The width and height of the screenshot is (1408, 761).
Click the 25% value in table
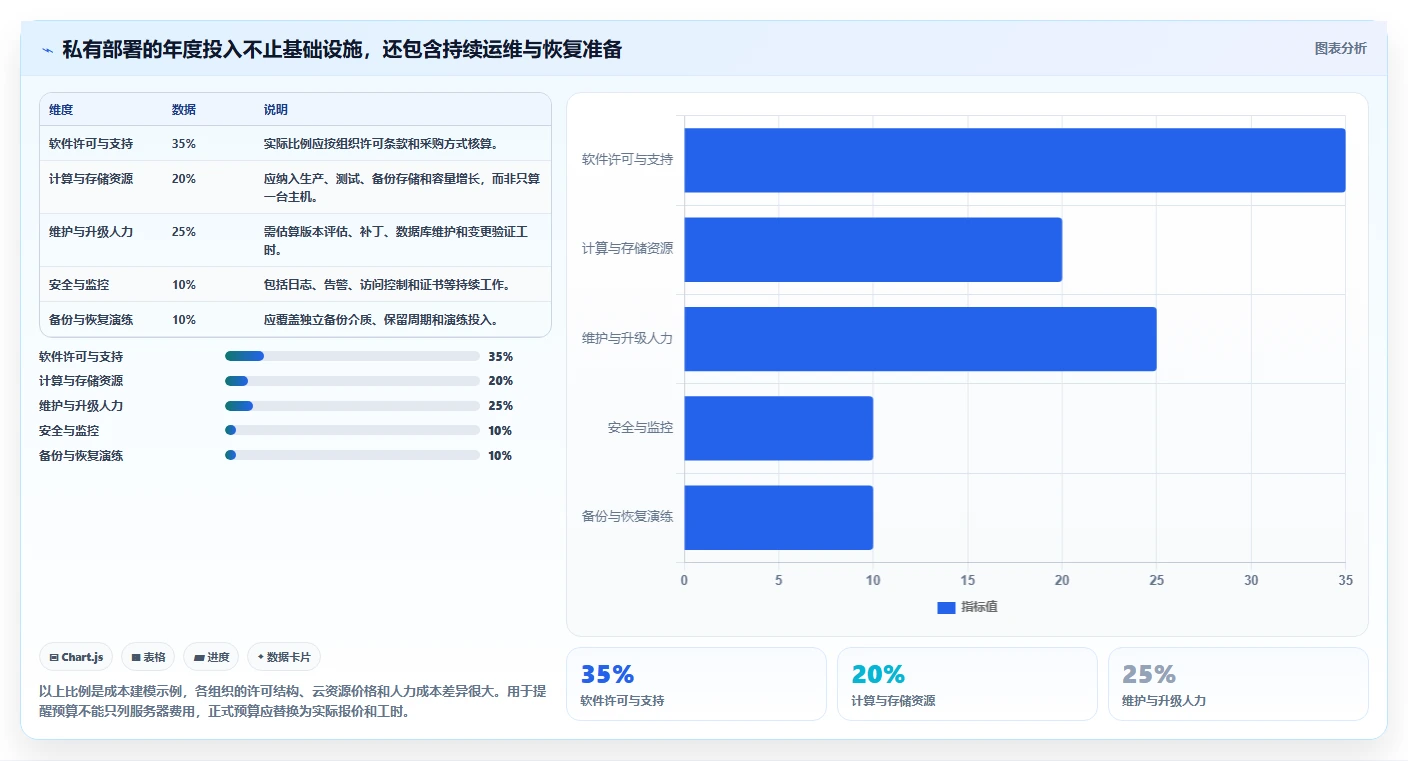(184, 232)
